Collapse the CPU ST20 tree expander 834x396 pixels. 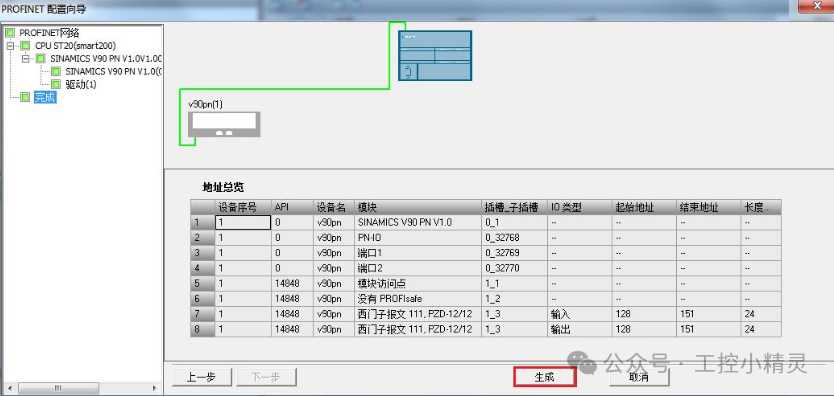(10, 46)
